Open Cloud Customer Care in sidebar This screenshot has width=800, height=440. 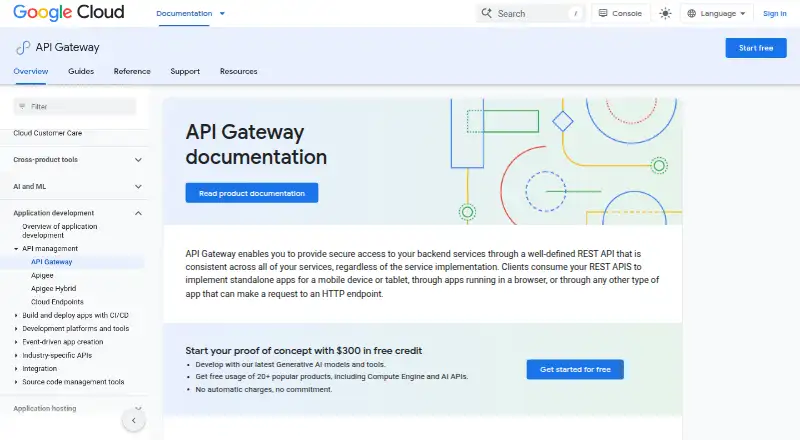(x=47, y=133)
